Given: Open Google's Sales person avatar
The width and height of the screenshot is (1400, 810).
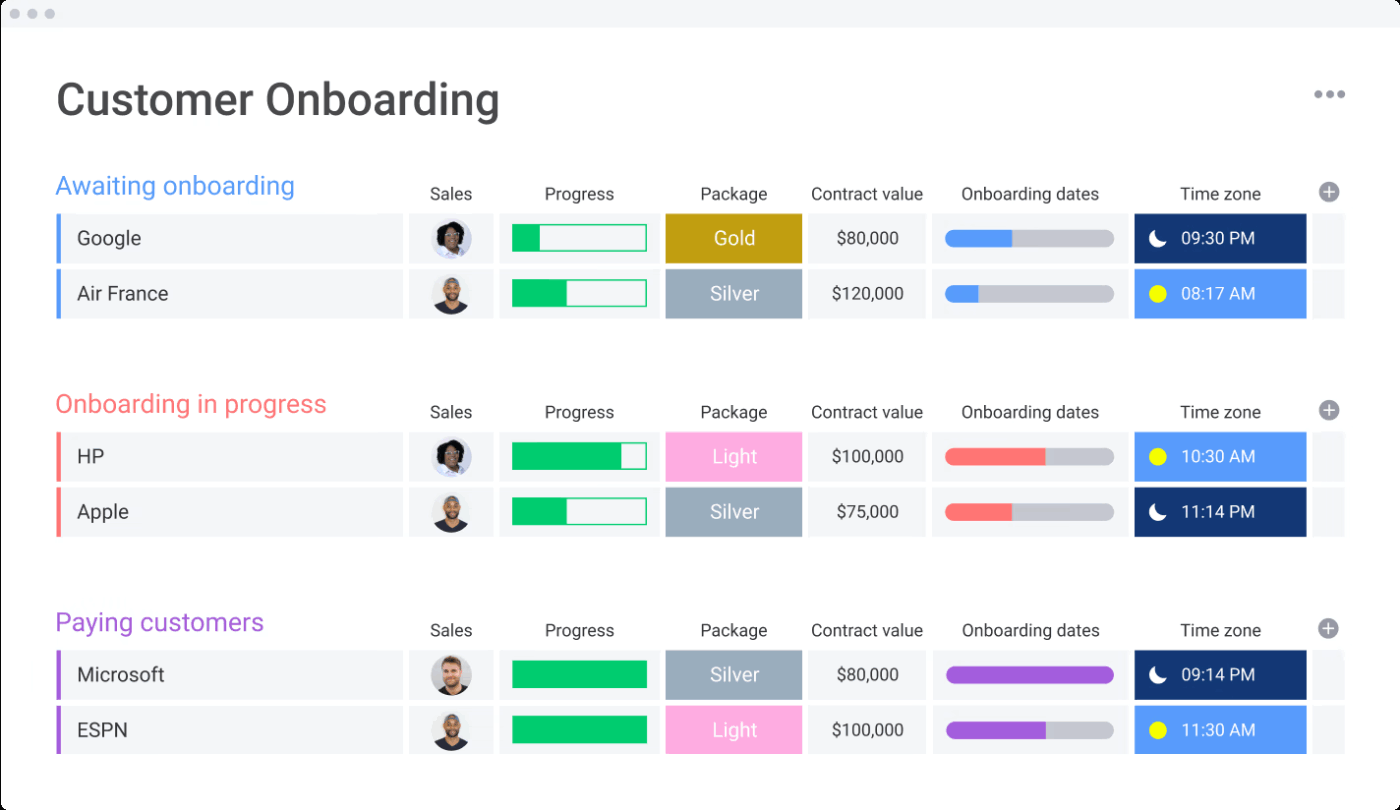Looking at the screenshot, I should point(451,238).
